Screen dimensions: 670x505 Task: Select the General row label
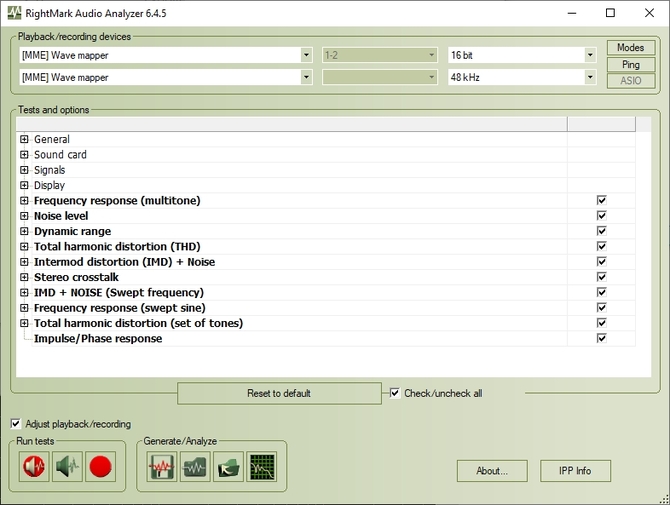(x=52, y=139)
